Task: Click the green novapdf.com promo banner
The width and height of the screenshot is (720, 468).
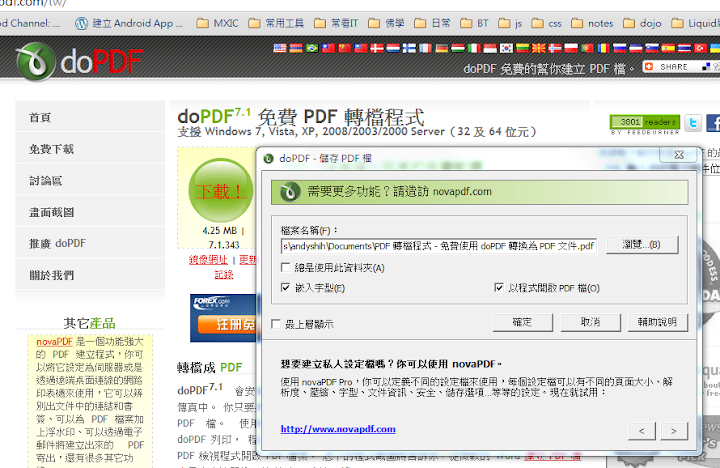Action: click(x=479, y=192)
